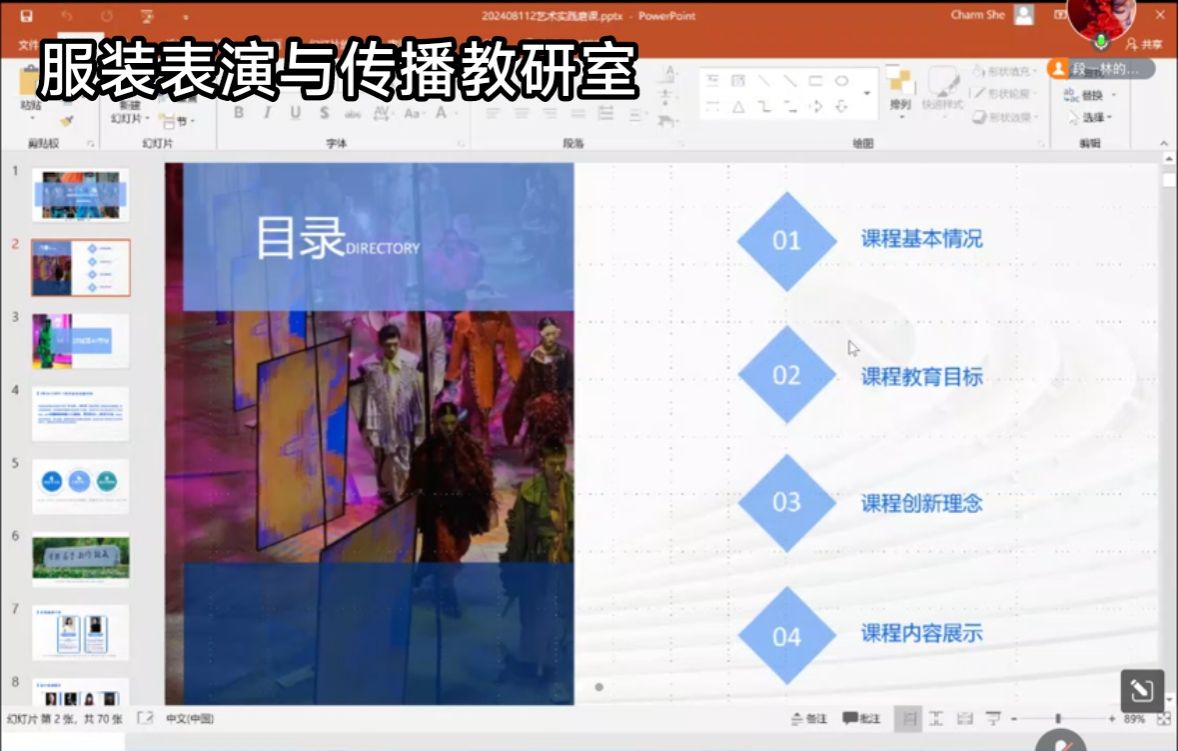This screenshot has height=751, width=1178.
Task: Open the 剪贴板 clipboard dialog launcher
Action: coord(91,143)
